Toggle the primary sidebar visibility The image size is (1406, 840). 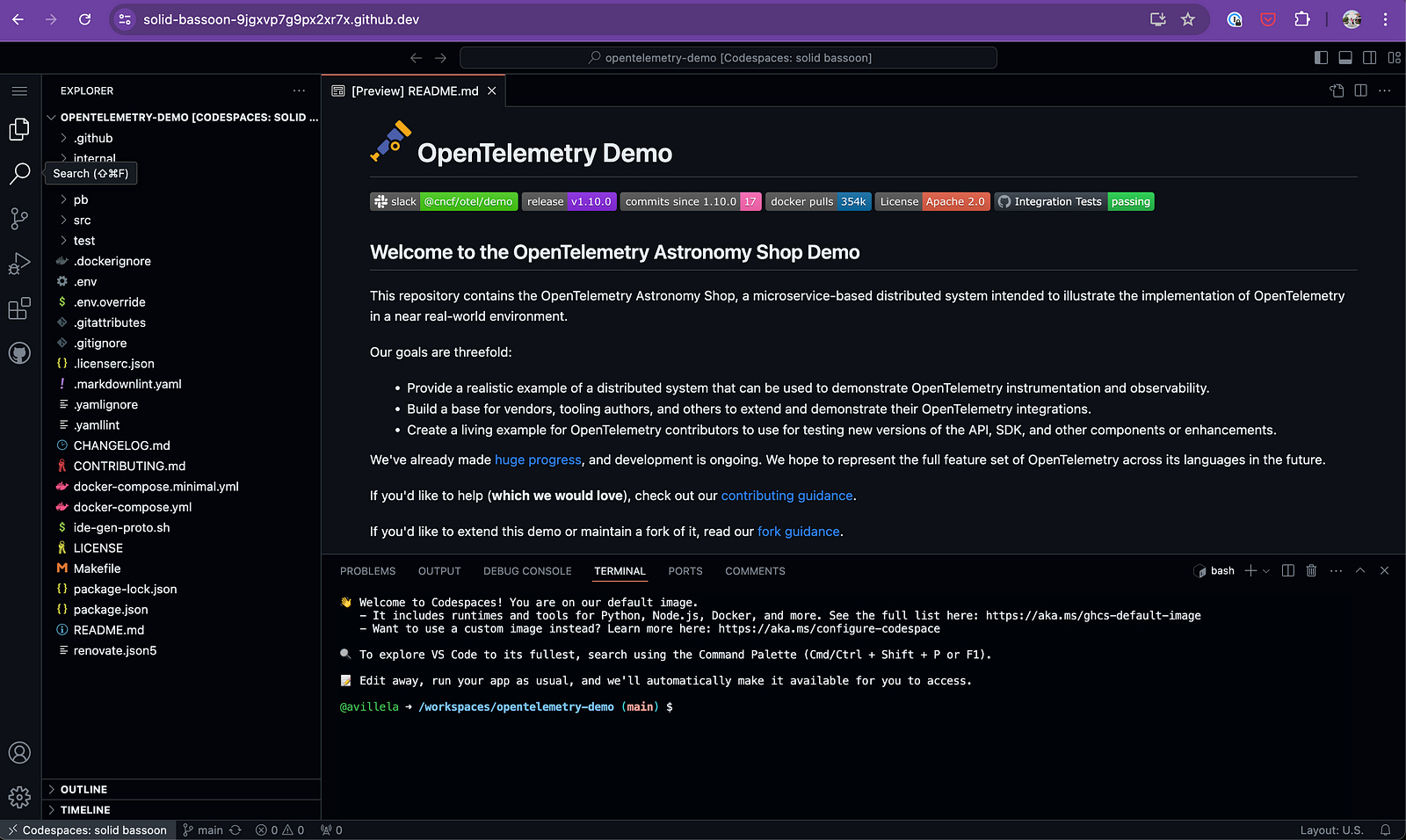pos(1320,57)
